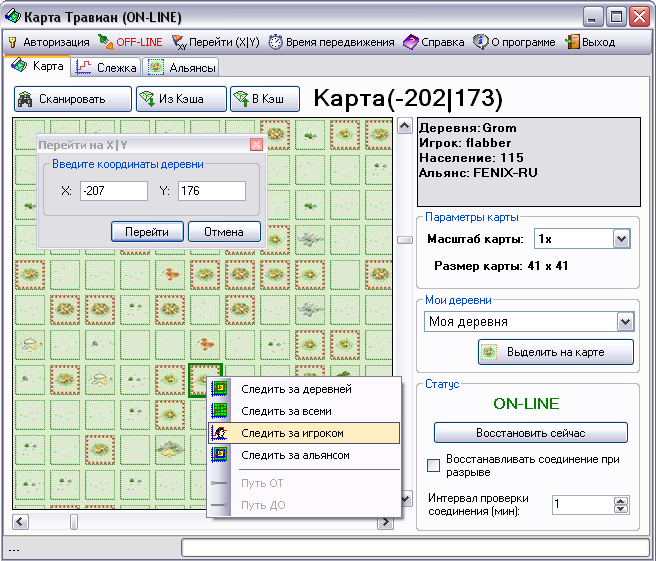Switch to the Альянсы tab

coord(181,67)
